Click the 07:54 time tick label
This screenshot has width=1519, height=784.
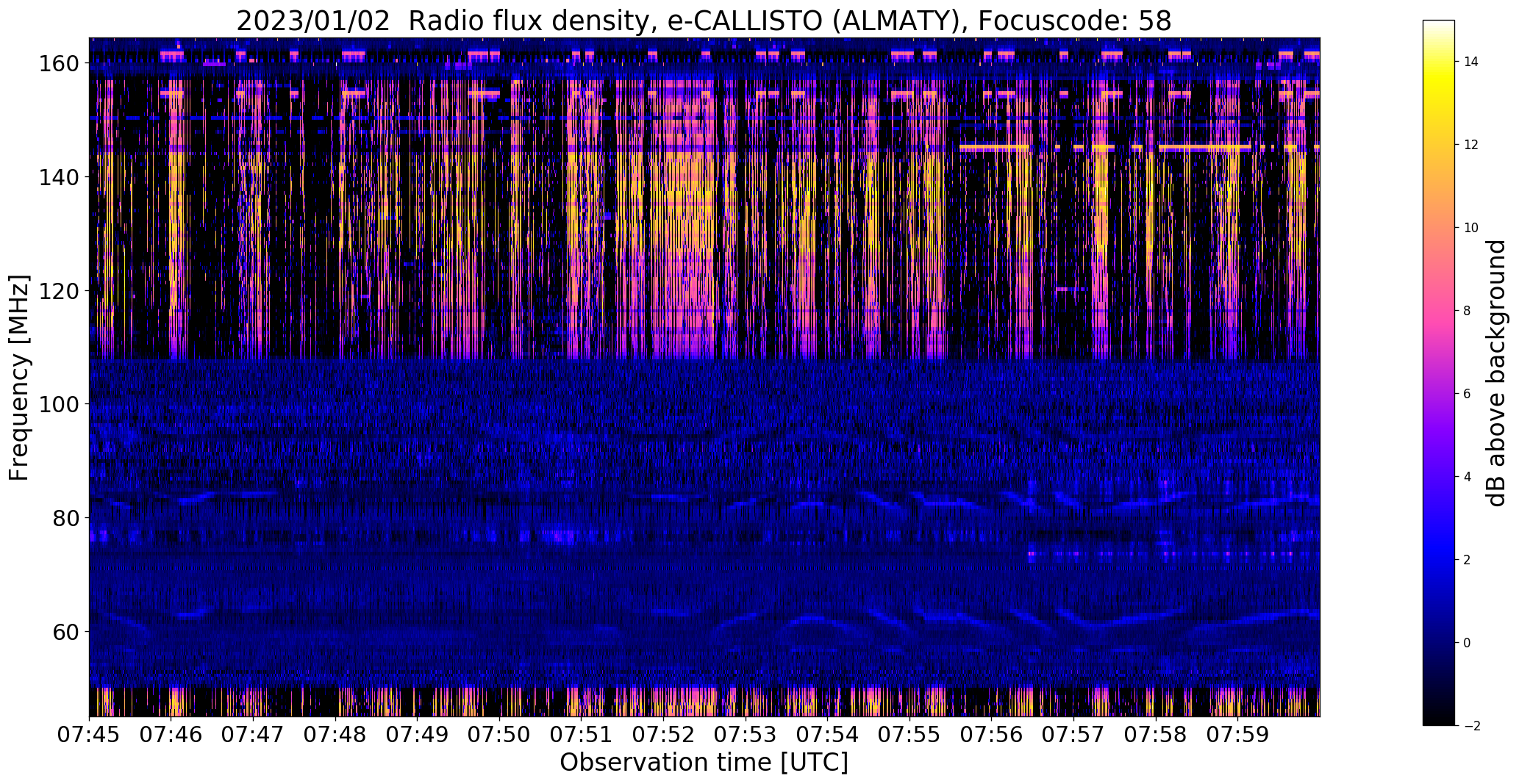click(828, 735)
